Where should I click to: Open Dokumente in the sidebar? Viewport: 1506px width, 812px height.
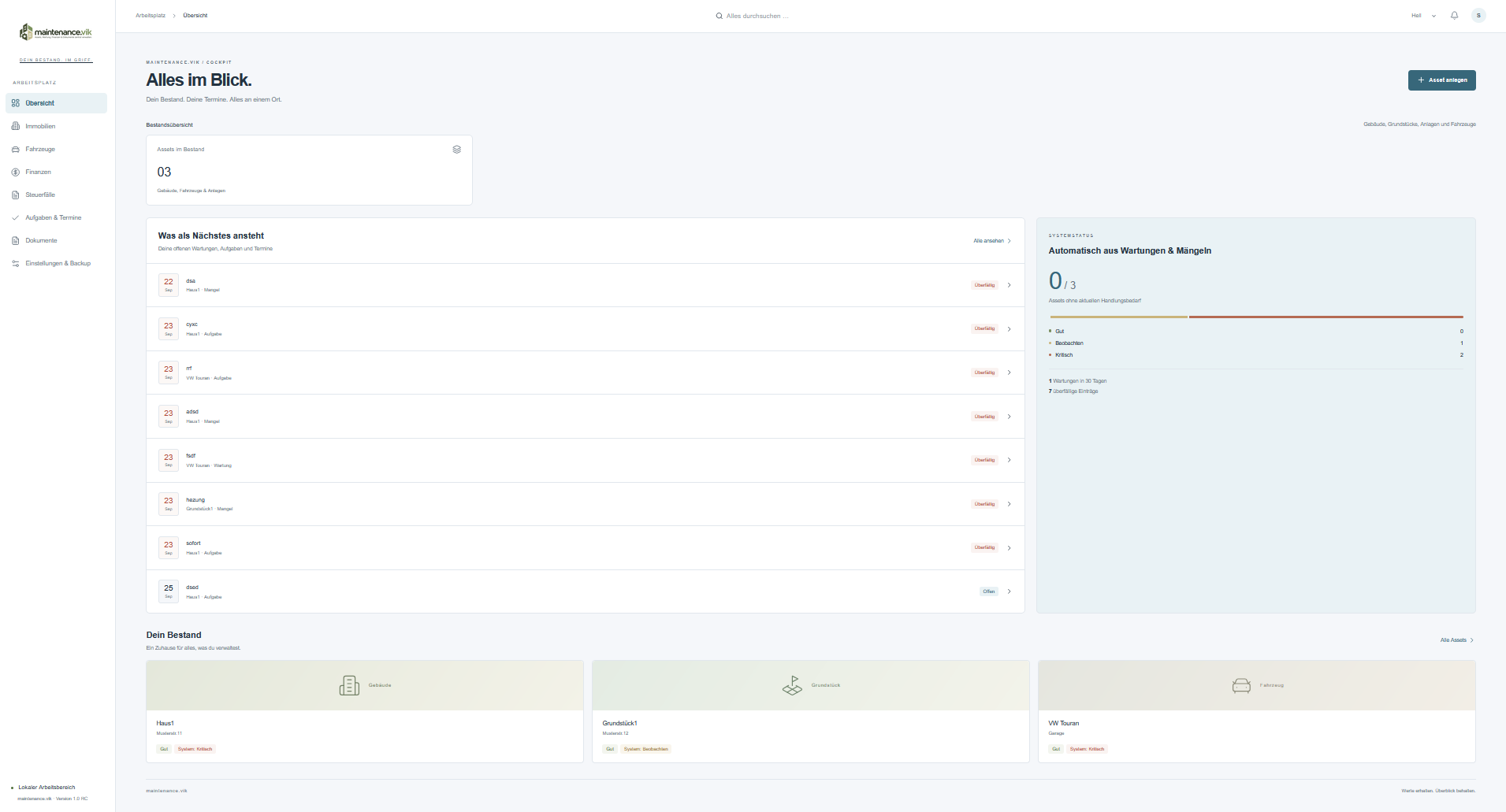56,240
